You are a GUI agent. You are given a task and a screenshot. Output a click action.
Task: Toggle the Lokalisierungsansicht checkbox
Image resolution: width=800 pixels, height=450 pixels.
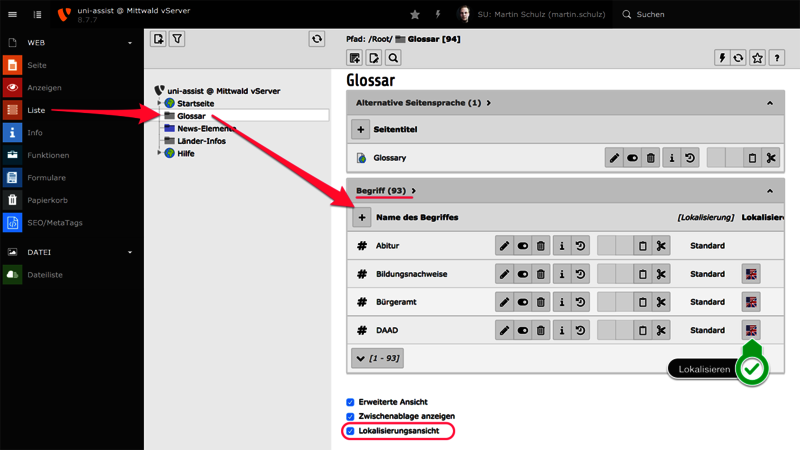[350, 431]
